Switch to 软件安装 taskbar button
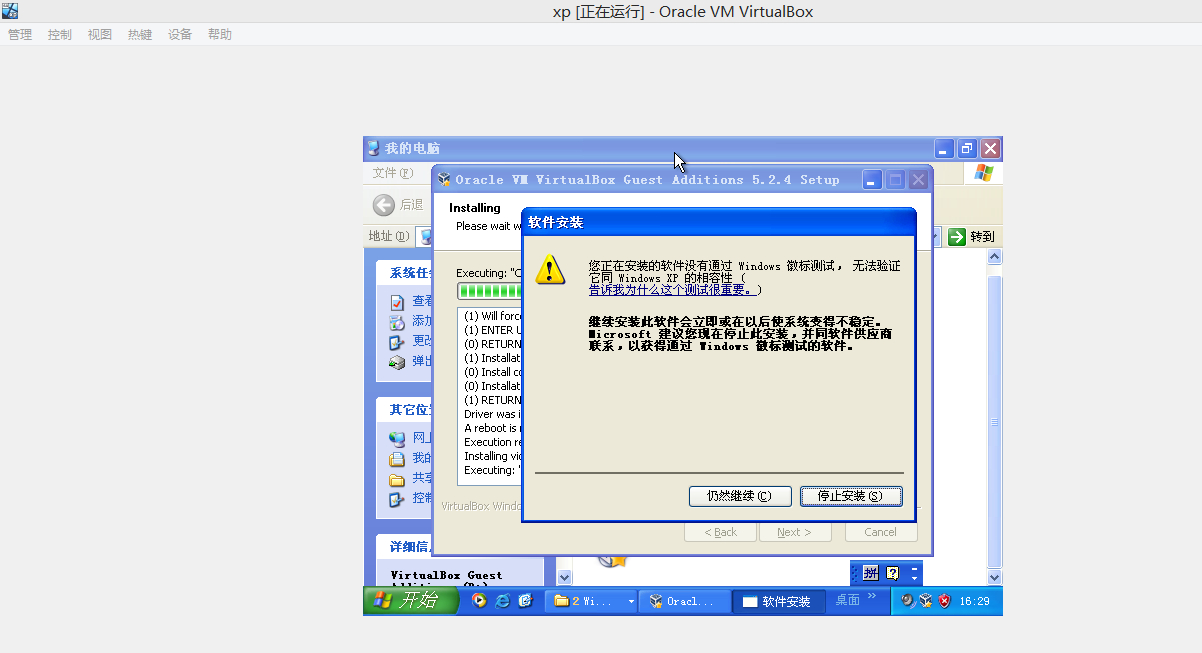 pos(779,601)
